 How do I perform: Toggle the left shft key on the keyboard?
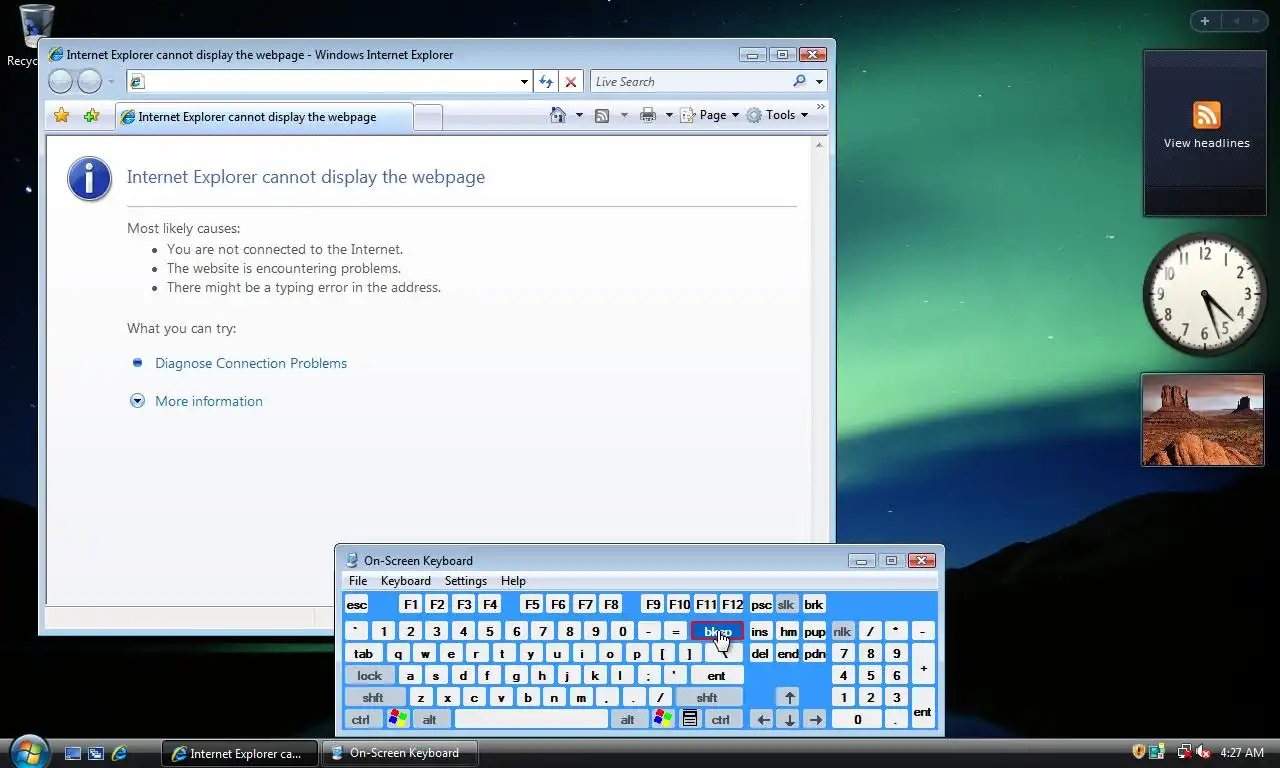pos(373,698)
